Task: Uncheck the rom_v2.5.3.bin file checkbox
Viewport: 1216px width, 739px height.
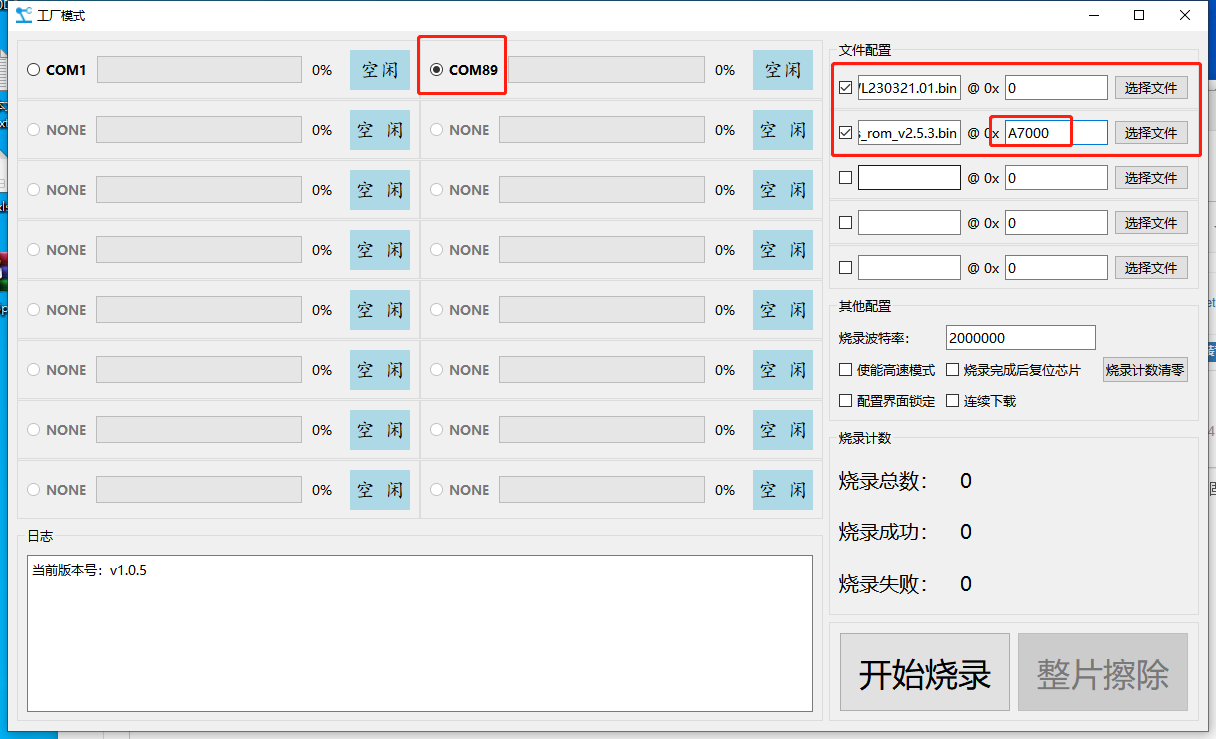Action: [846, 133]
